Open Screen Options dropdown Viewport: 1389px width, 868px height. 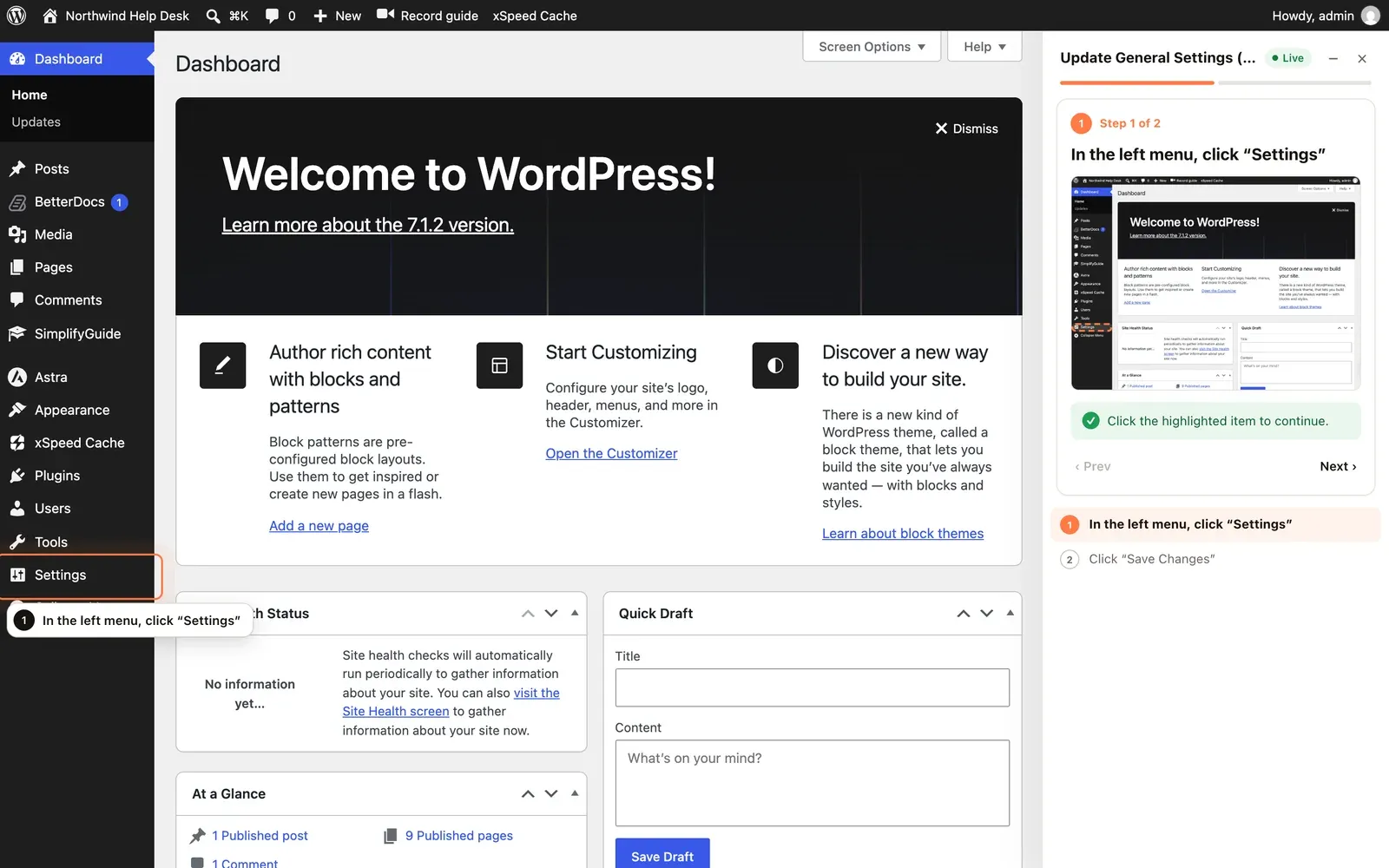pos(872,47)
